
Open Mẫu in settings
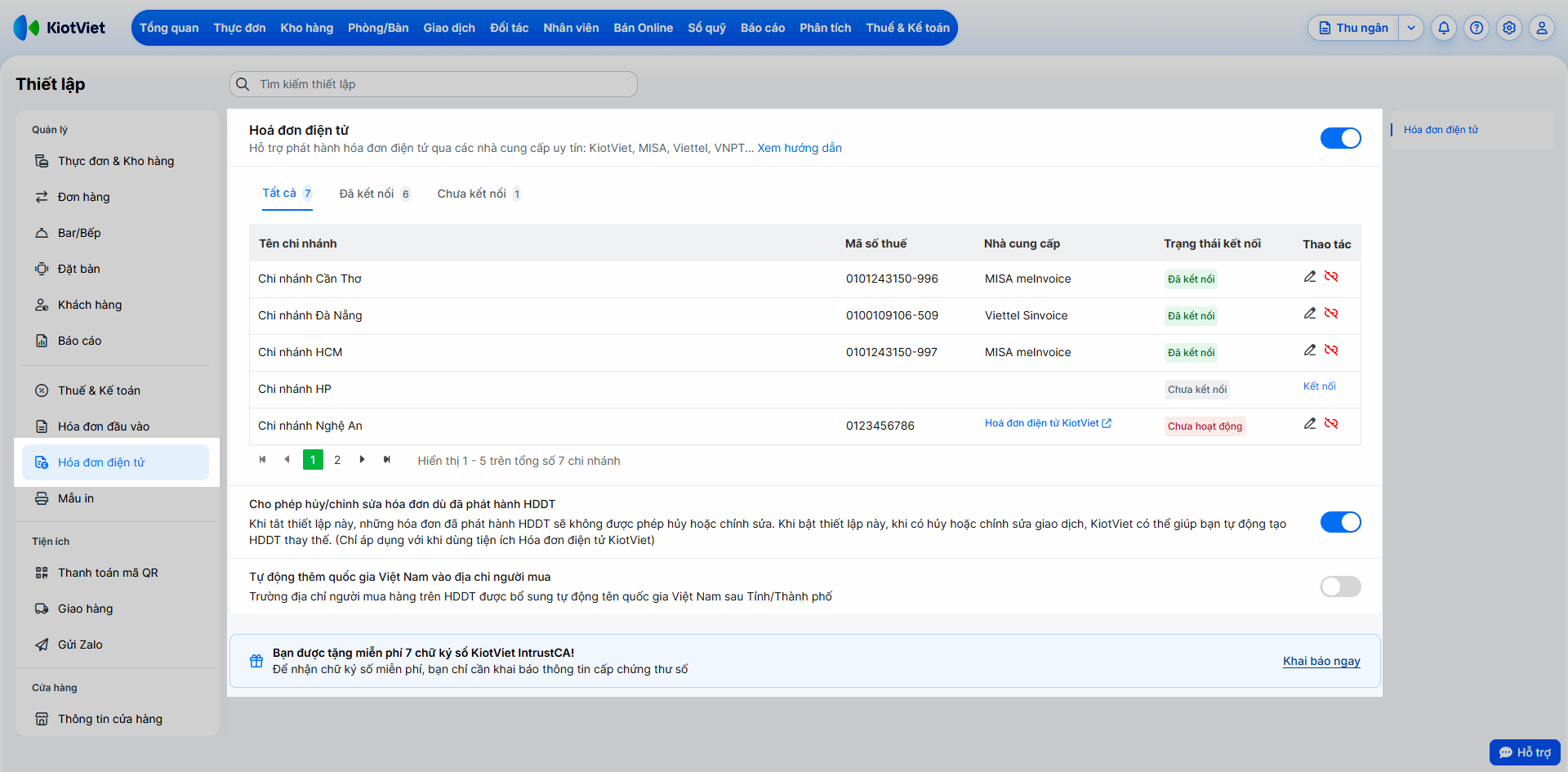(x=116, y=498)
